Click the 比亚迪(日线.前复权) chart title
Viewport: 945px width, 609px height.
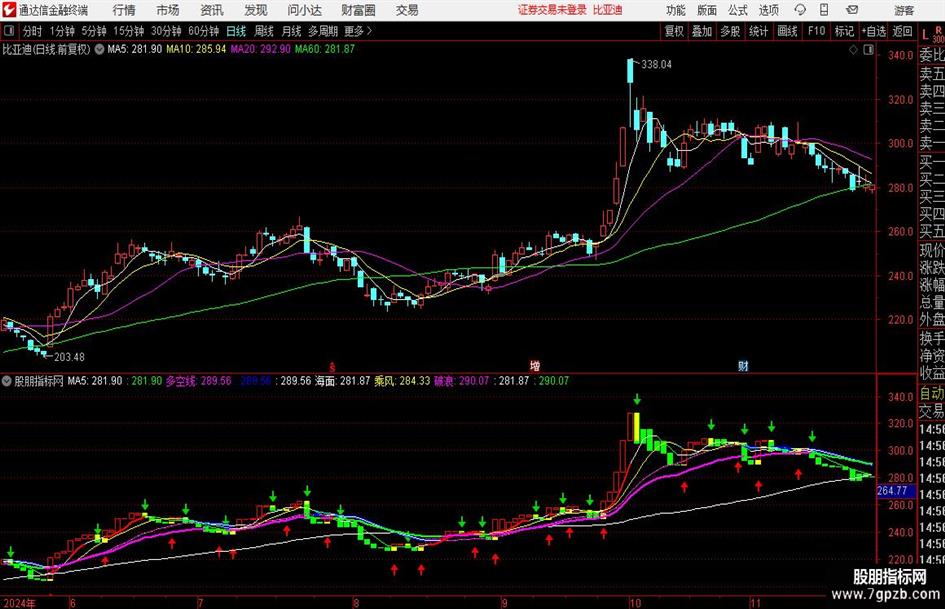[x=46, y=49]
